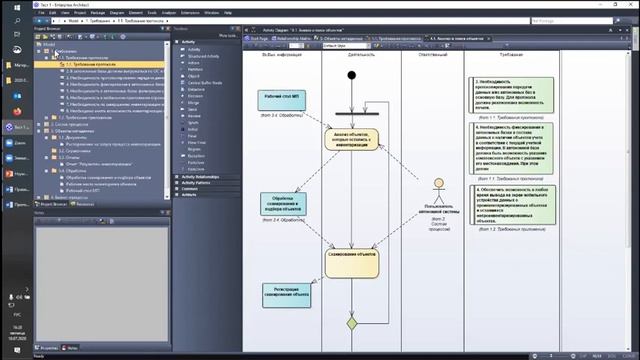This screenshot has width=640, height=360.
Task: Open the PowerPoint taskbar item
Action: point(17,174)
